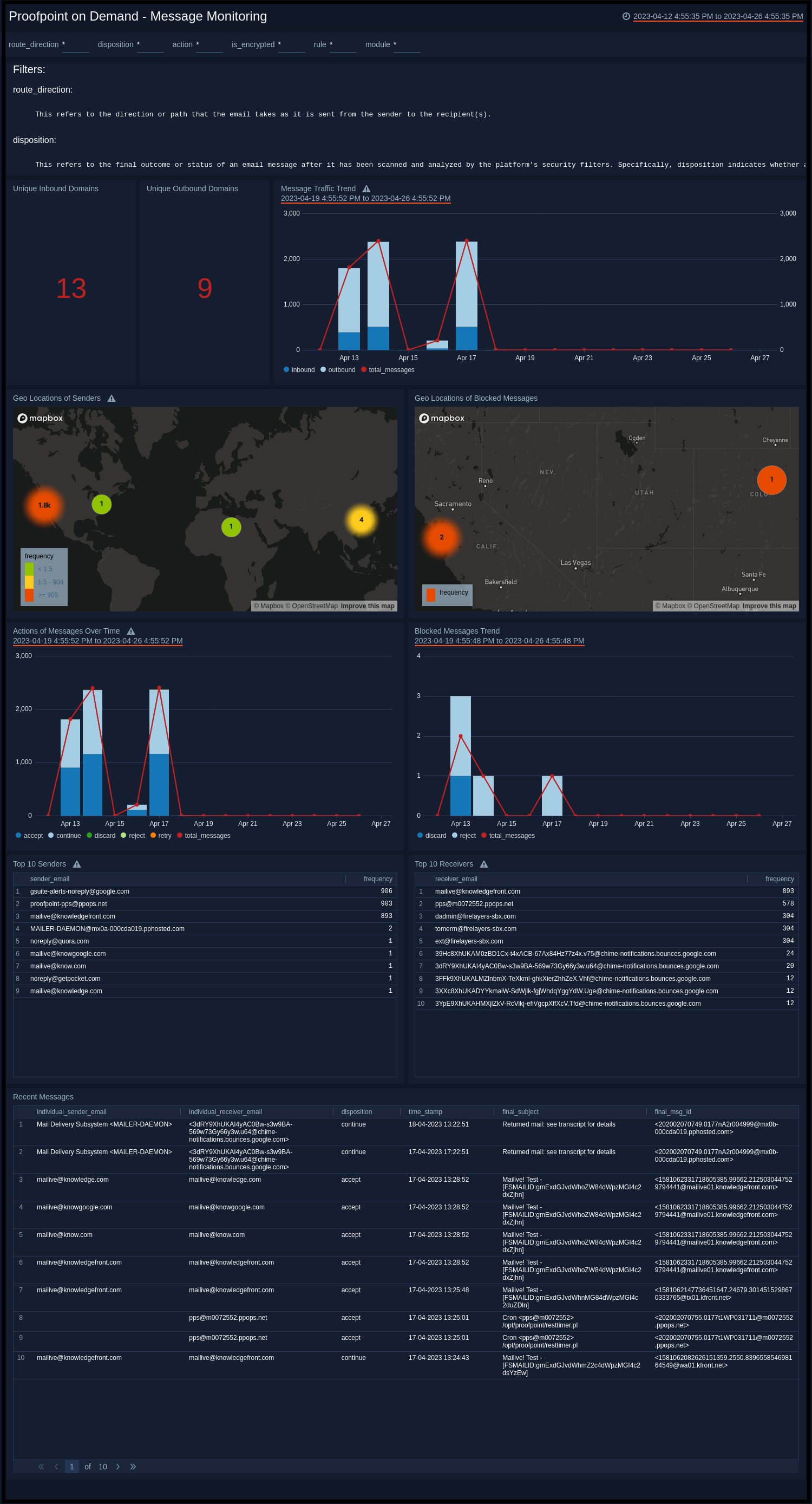Viewport: 812px width, 1504px height.
Task: Click the clock icon beside the time range
Action: tap(626, 16)
